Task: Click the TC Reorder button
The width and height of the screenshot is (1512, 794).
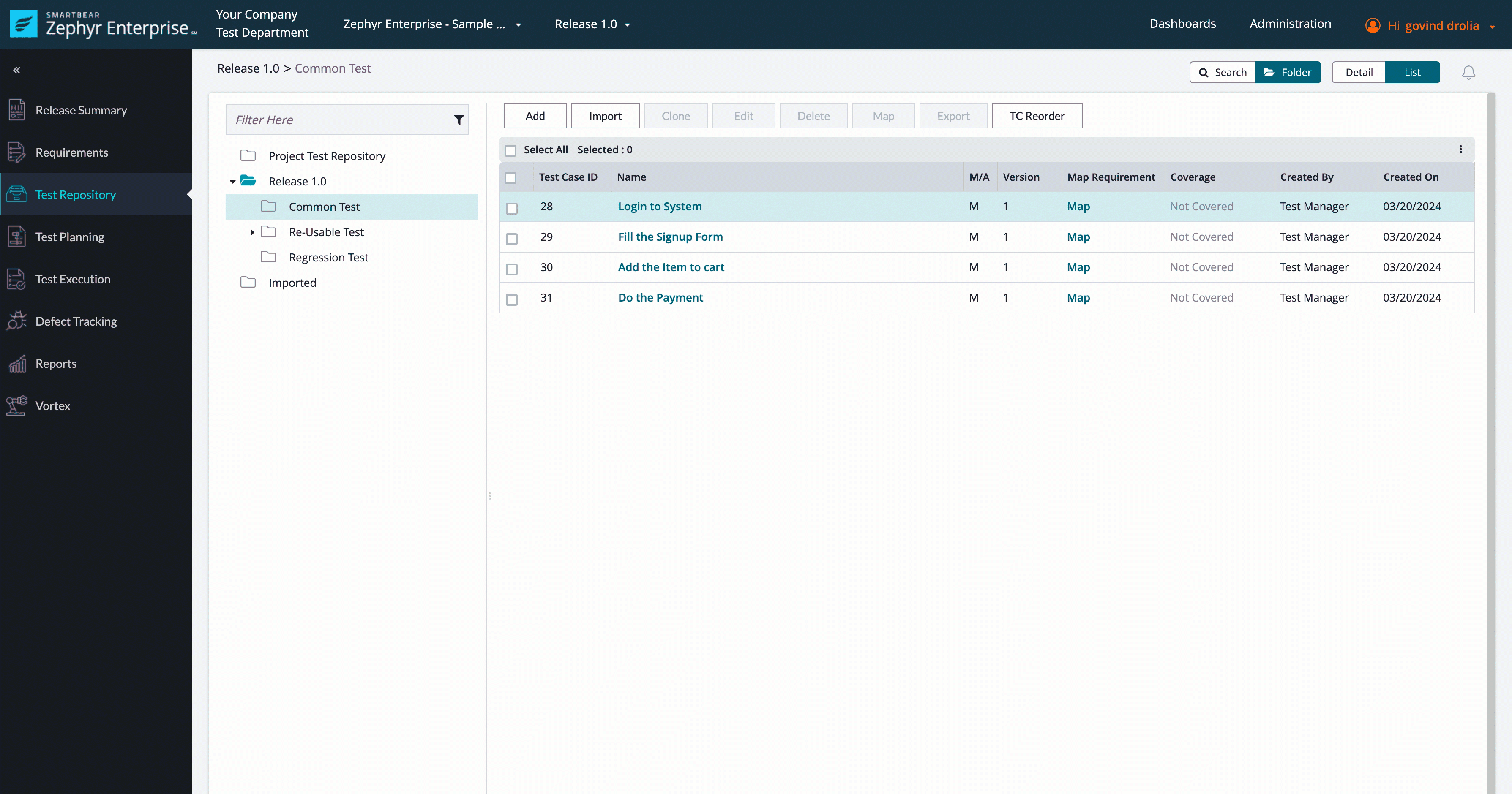Action: pos(1037,115)
